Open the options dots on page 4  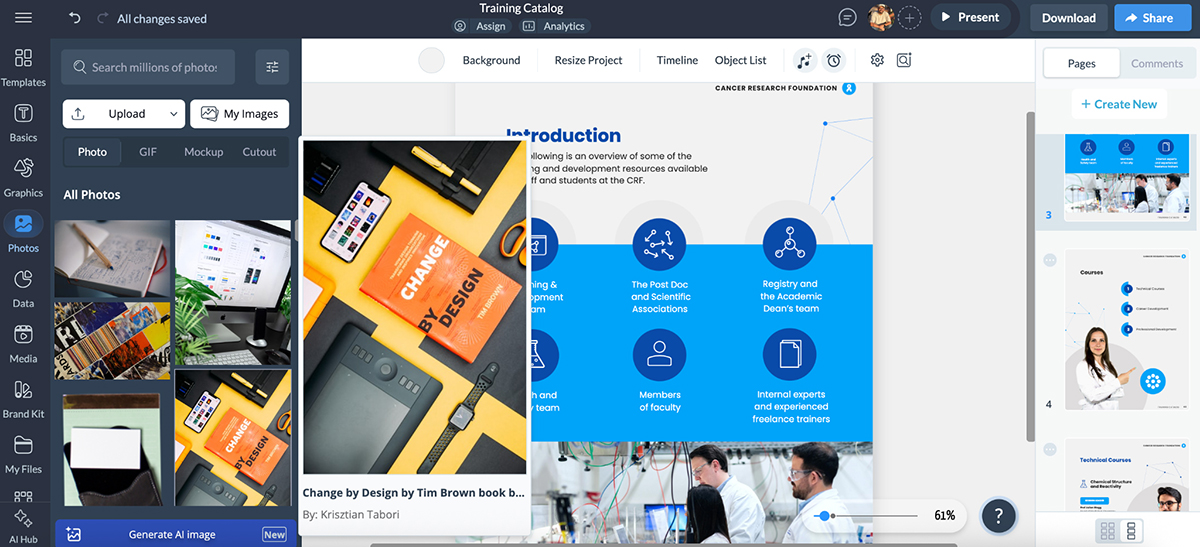coord(1049,260)
